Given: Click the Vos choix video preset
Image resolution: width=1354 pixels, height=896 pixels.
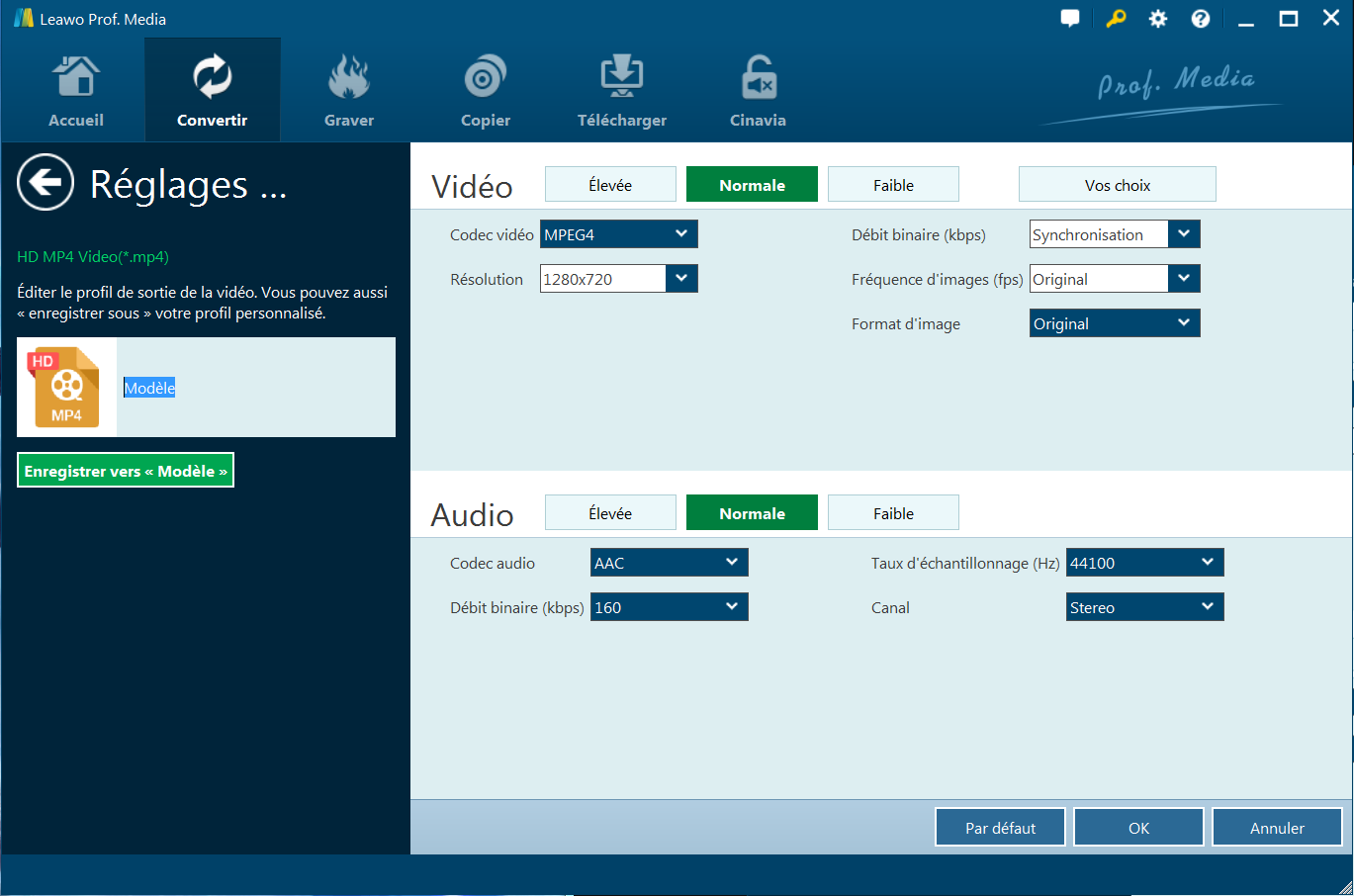Looking at the screenshot, I should (x=1117, y=185).
